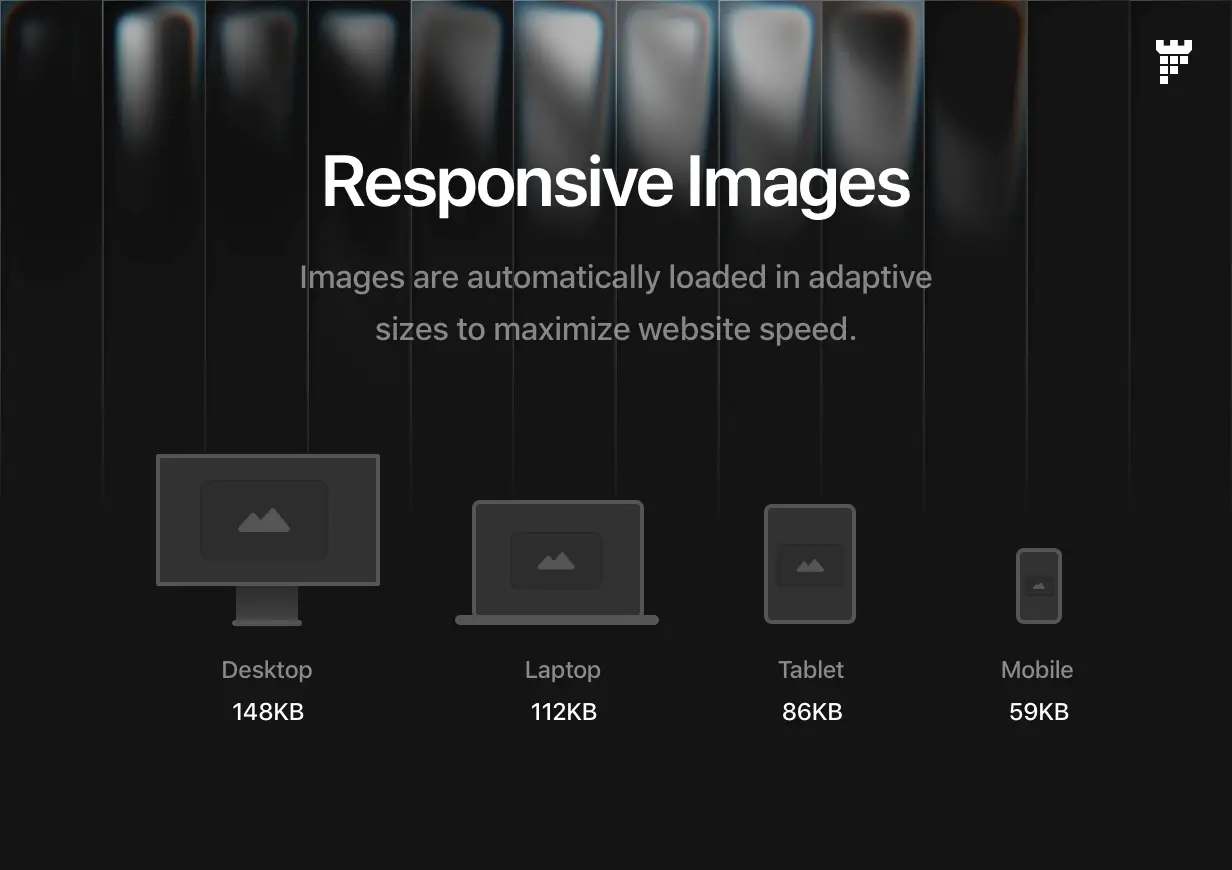Image resolution: width=1232 pixels, height=870 pixels.
Task: Click the 86KB file size value
Action: (812, 712)
